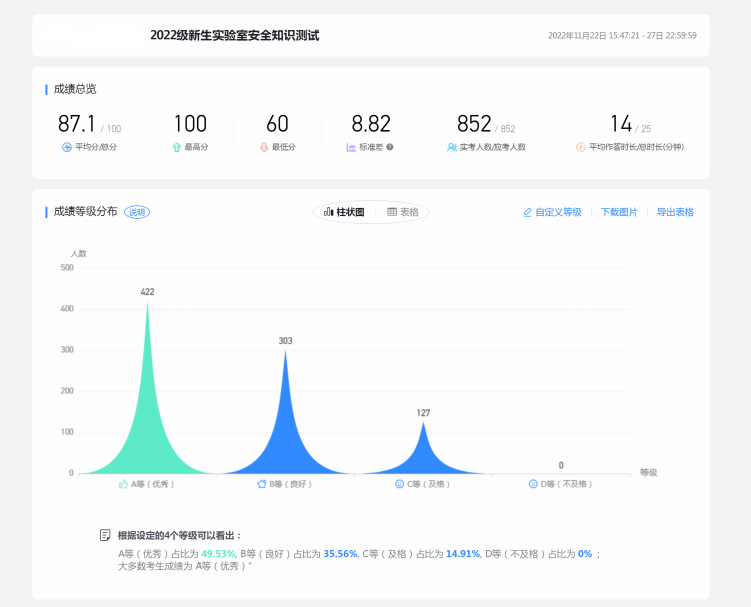Switch to the 柱状图 chart view
751x607 pixels.
pyautogui.click(x=344, y=212)
